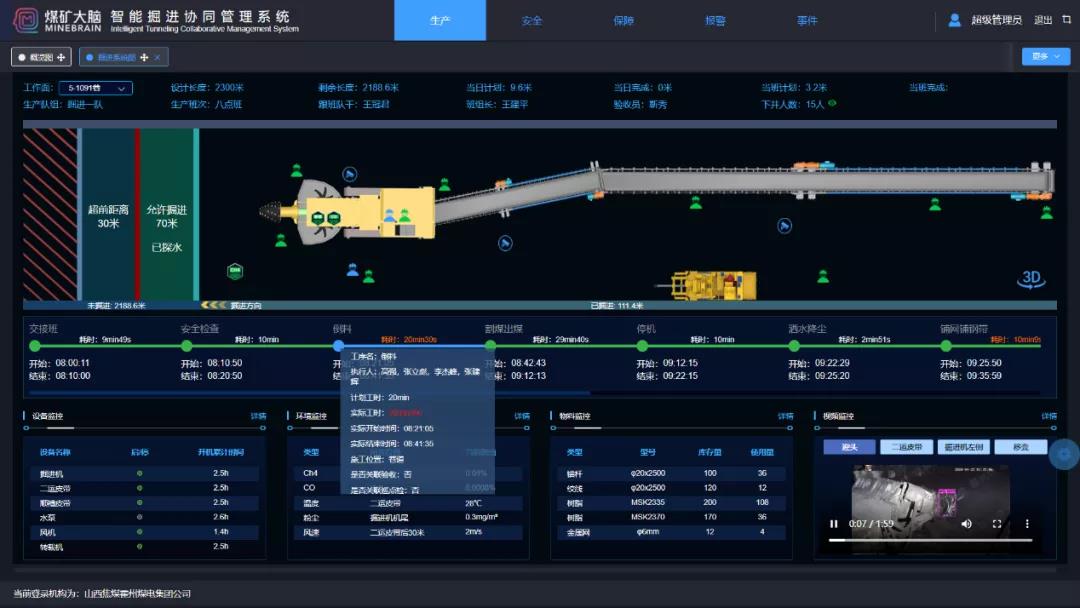1080x608 pixels.
Task: Switch to the 安全 navigation tab
Action: 531,21
